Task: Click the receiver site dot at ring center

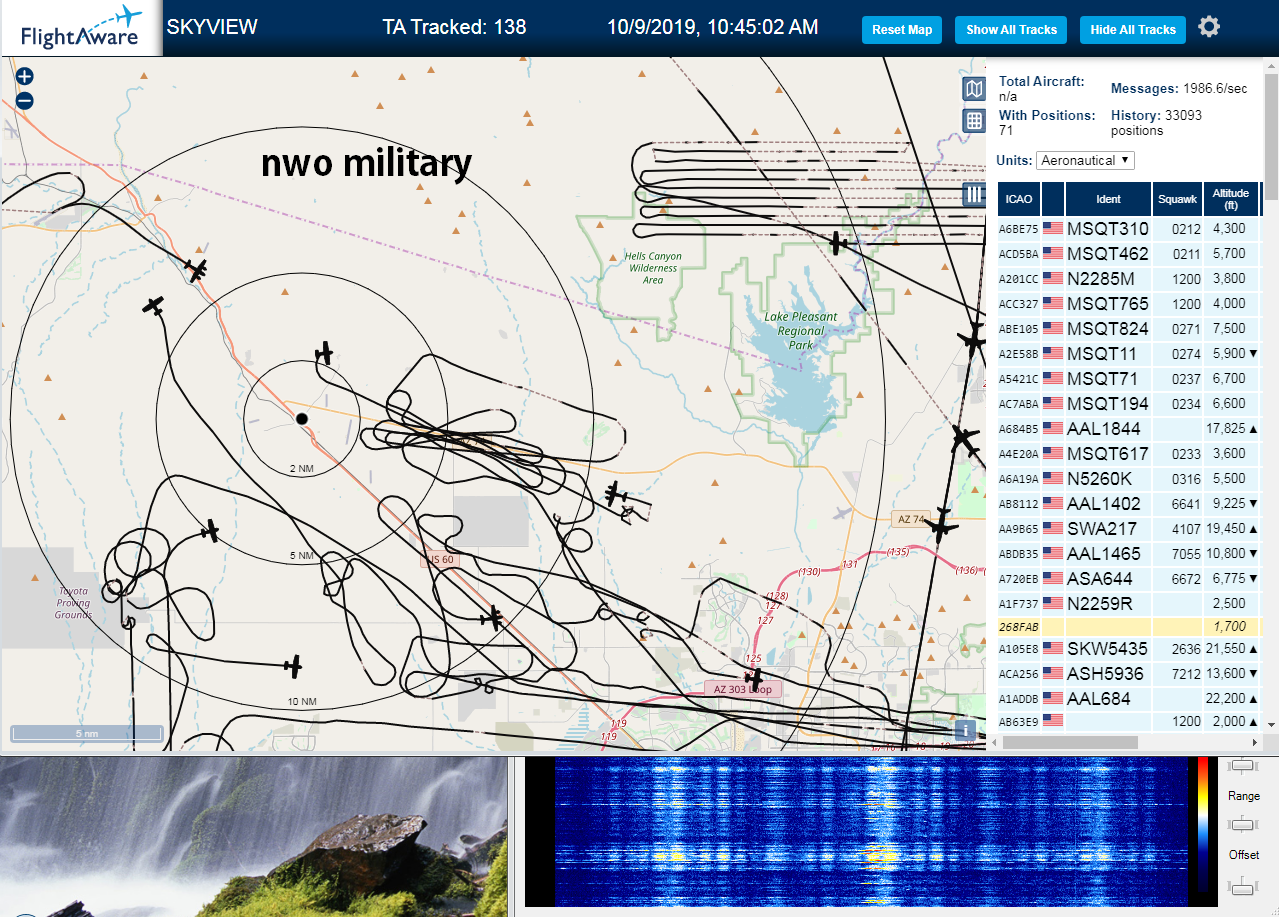Action: [x=301, y=418]
